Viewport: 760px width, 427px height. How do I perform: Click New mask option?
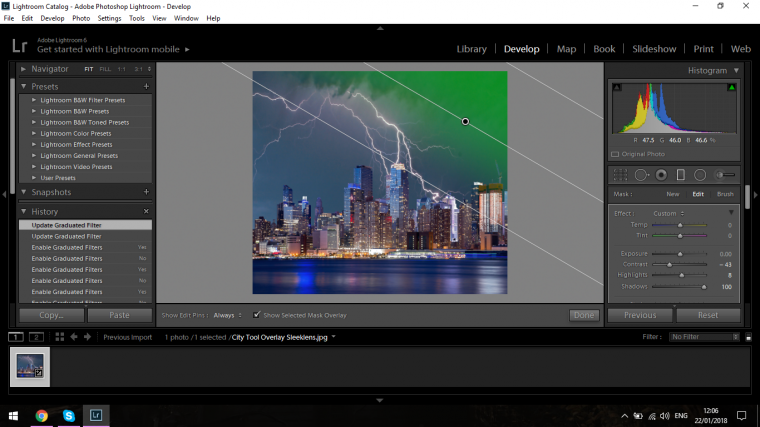[x=673, y=194]
